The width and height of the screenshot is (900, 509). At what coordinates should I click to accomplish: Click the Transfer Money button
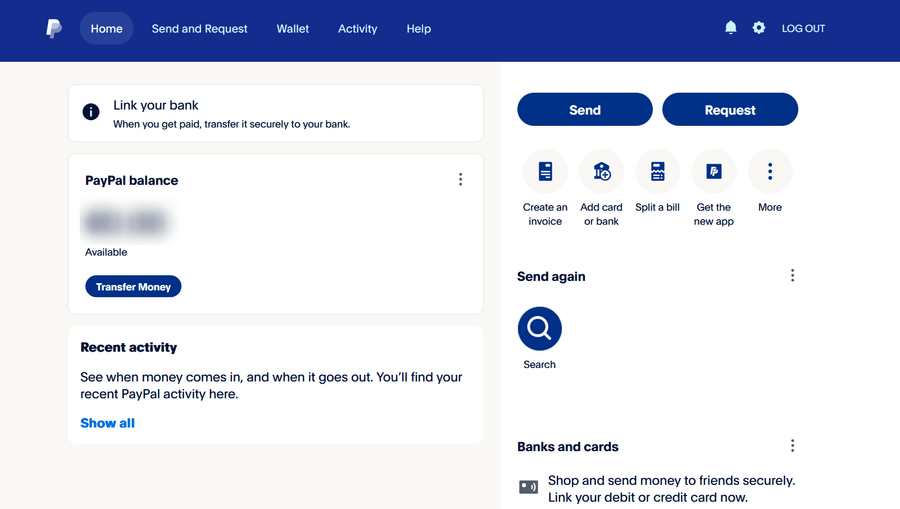[x=133, y=286]
